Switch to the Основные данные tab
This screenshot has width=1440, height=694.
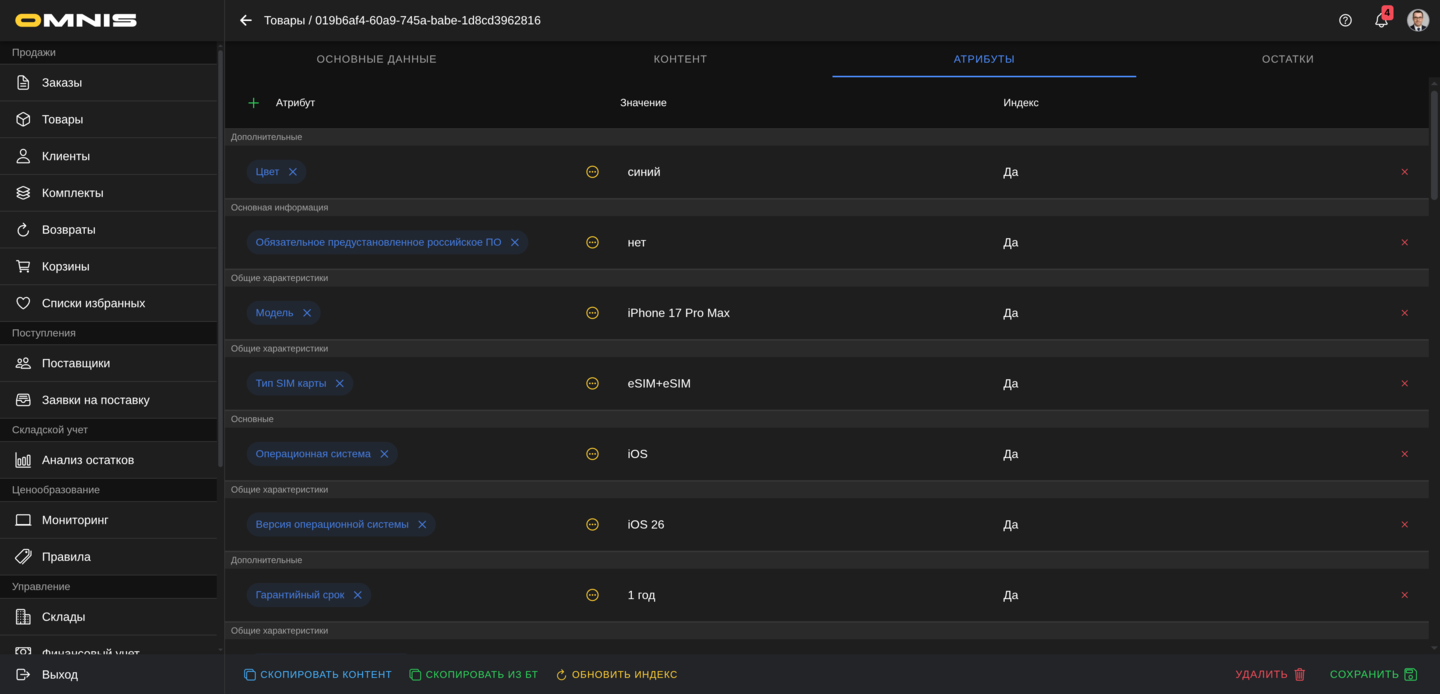pos(376,59)
